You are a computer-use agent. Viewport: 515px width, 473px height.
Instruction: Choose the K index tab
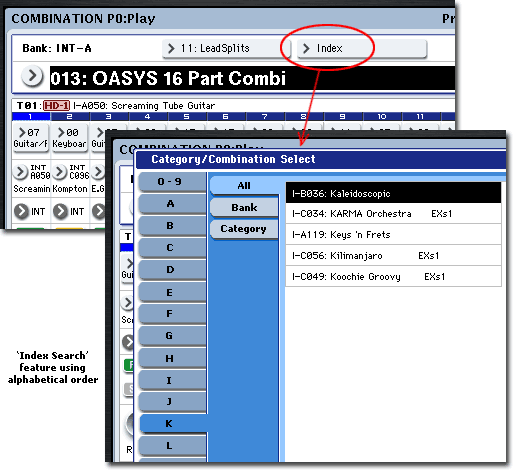[173, 424]
